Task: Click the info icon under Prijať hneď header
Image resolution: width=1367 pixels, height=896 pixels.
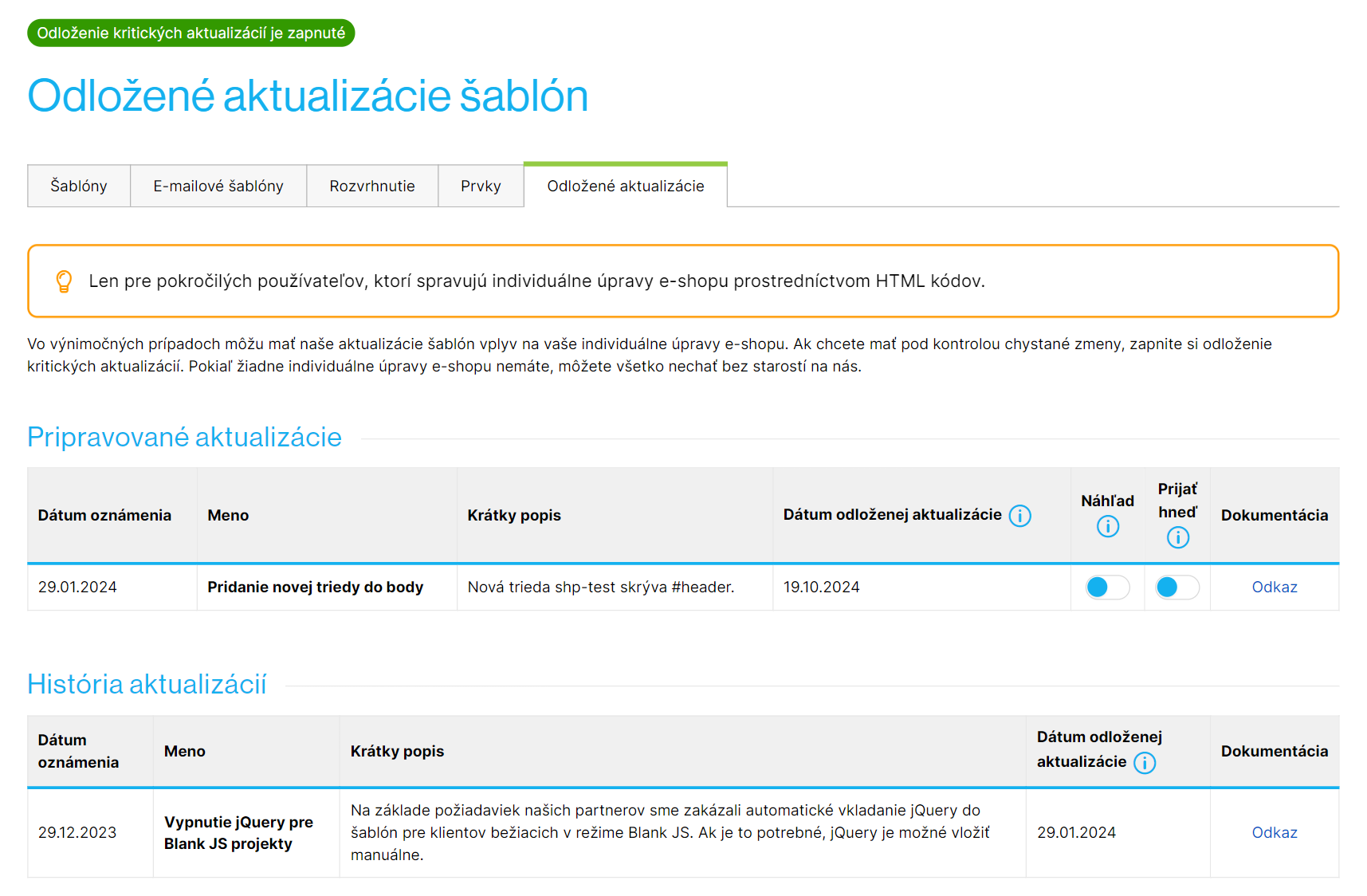Action: click(x=1177, y=537)
